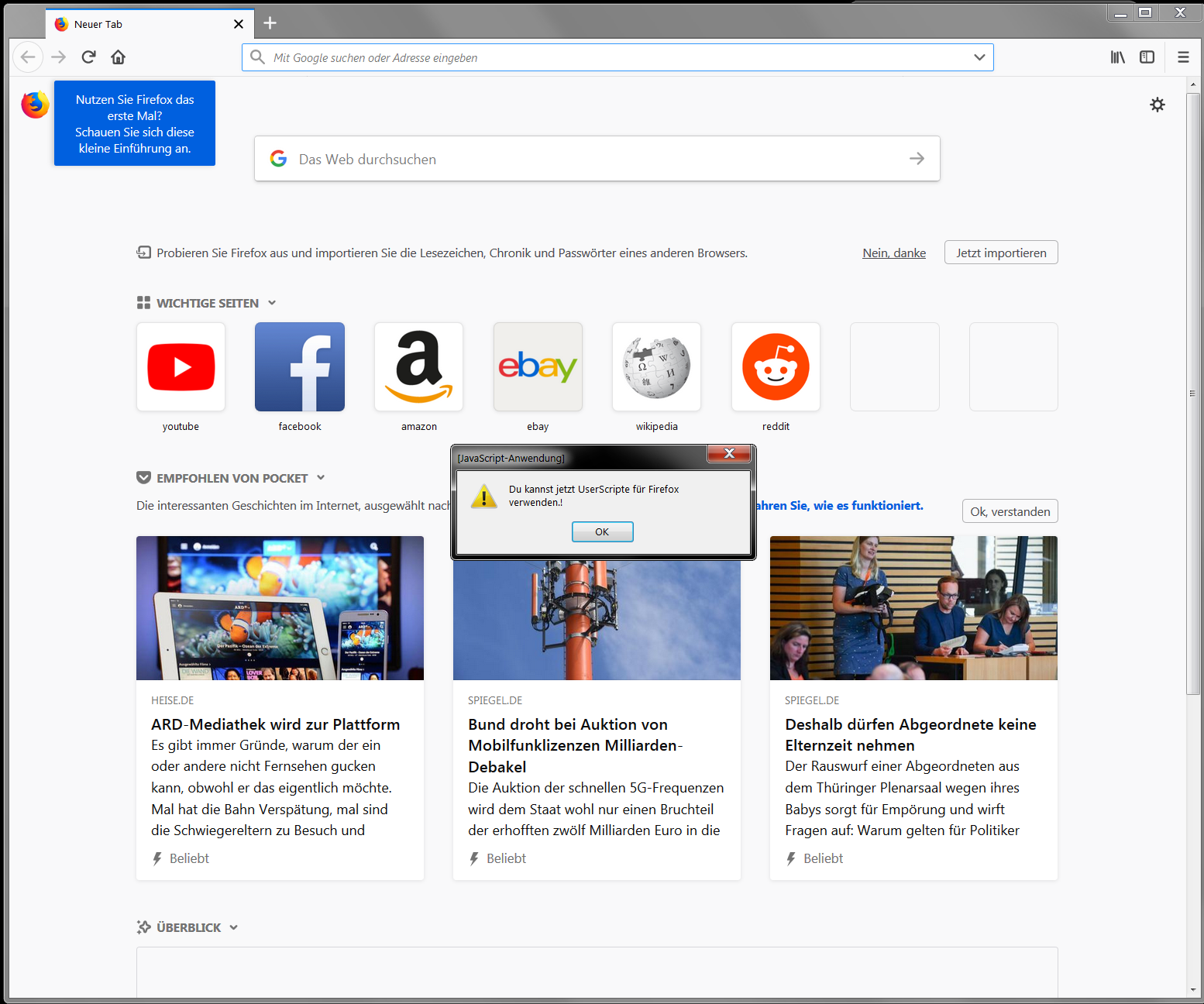Click the 'facebook' tile caption
This screenshot has width=1204, height=1004.
[300, 426]
